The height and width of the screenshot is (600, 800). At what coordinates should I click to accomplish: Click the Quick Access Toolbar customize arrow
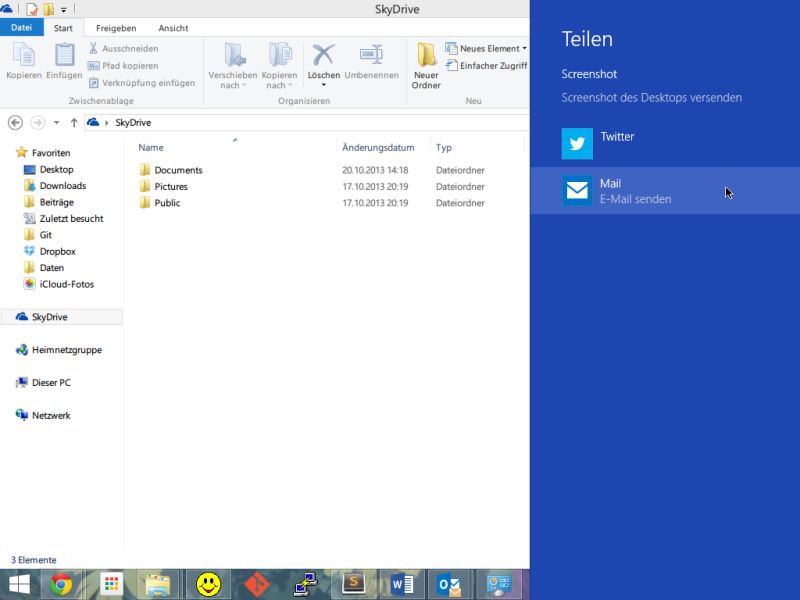tap(64, 10)
